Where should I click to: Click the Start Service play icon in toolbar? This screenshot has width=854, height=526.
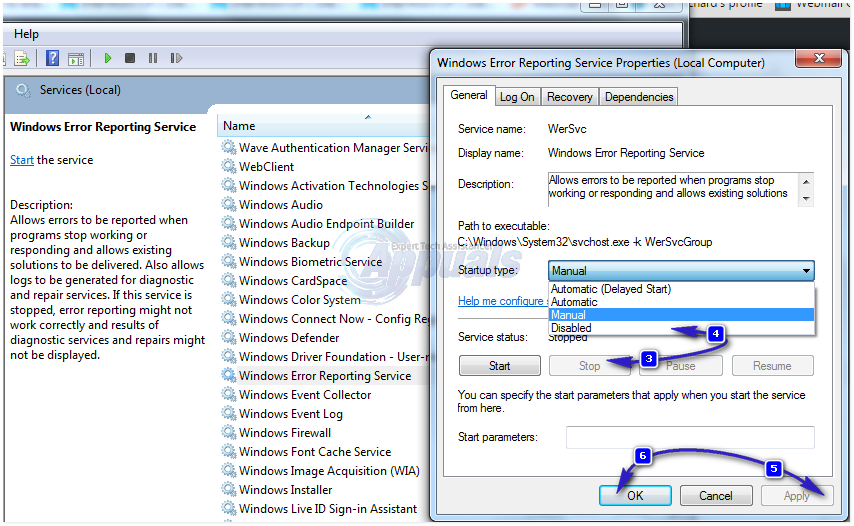tap(107, 58)
